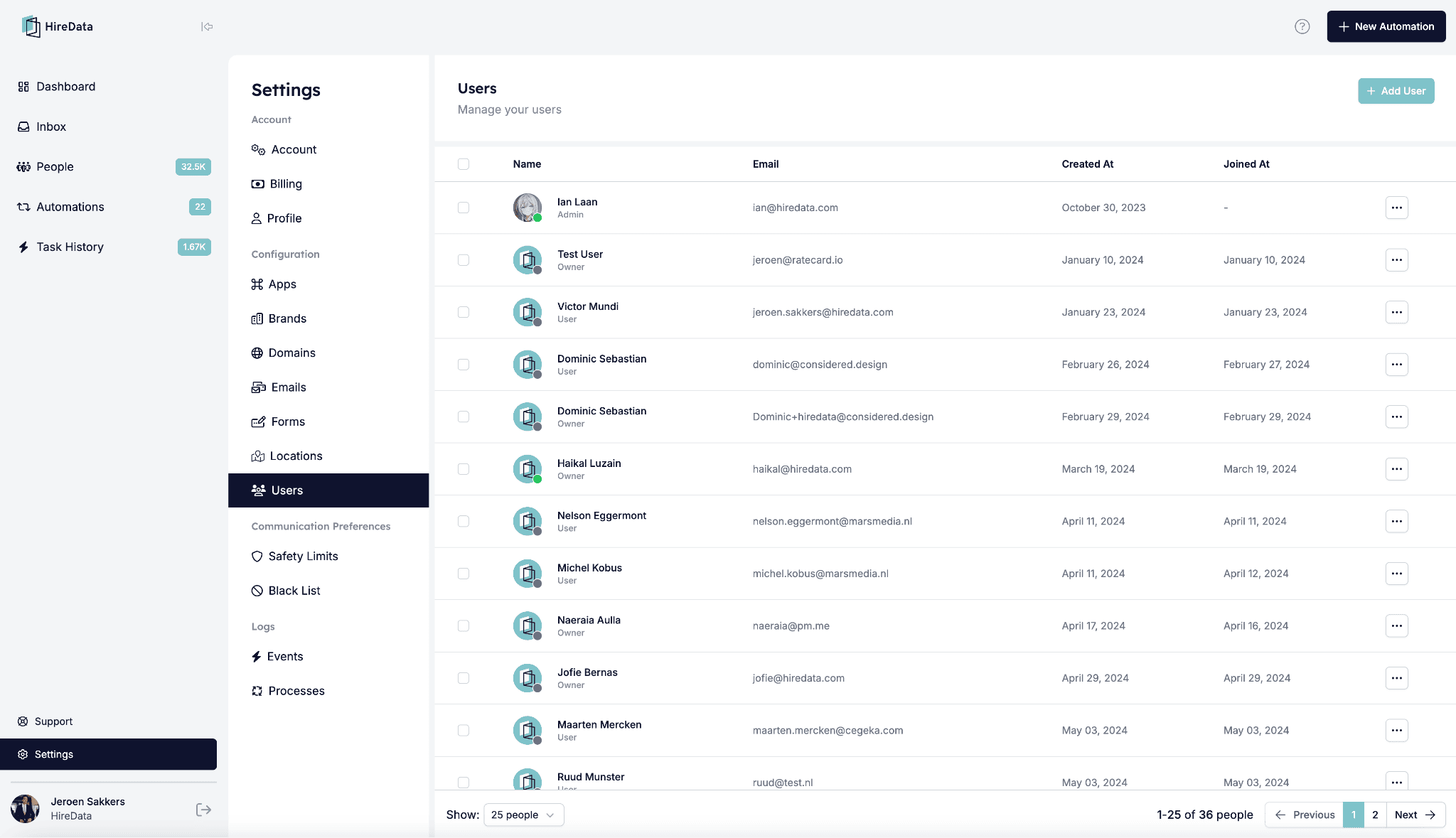Viewport: 1456px width, 838px height.
Task: Sort by the Email column header
Action: click(x=765, y=164)
